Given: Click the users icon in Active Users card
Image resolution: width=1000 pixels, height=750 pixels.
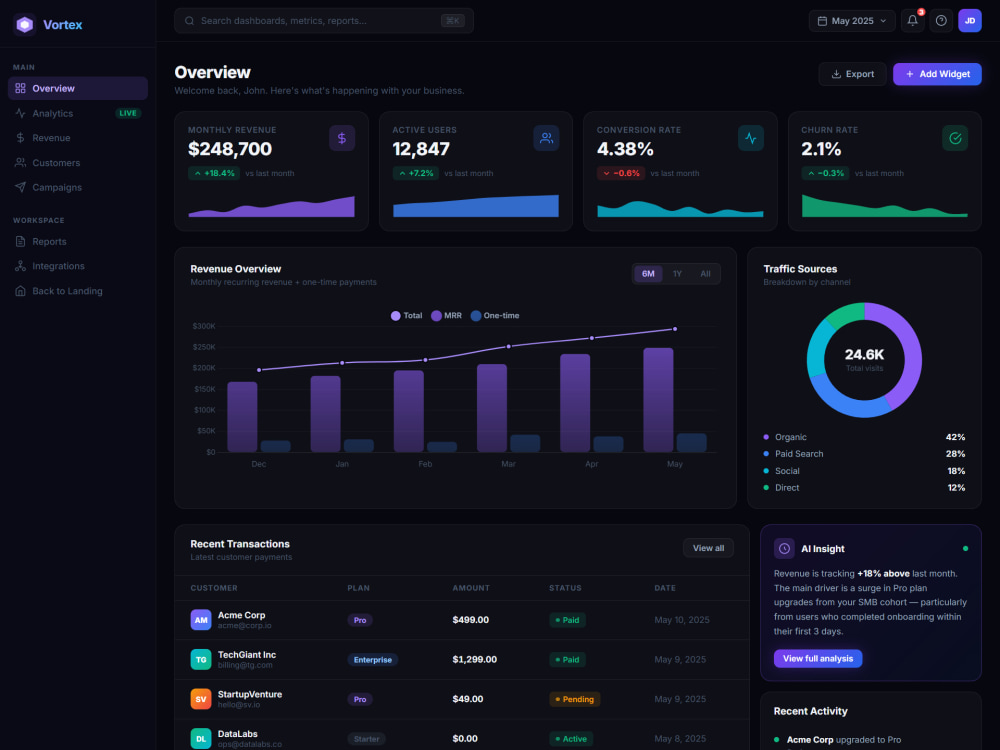Looking at the screenshot, I should [x=547, y=138].
